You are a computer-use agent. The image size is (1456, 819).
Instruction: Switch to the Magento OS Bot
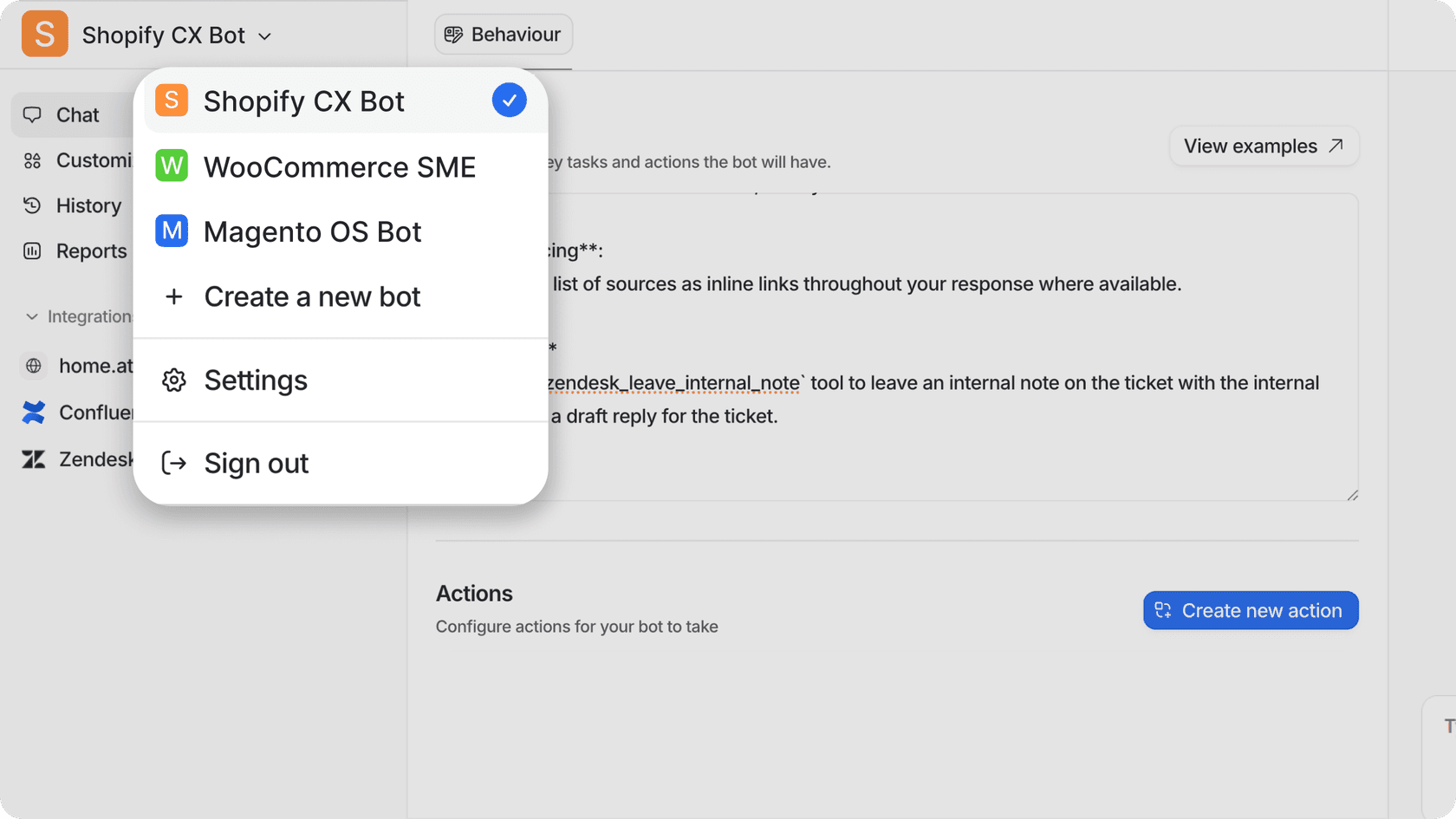coord(312,231)
